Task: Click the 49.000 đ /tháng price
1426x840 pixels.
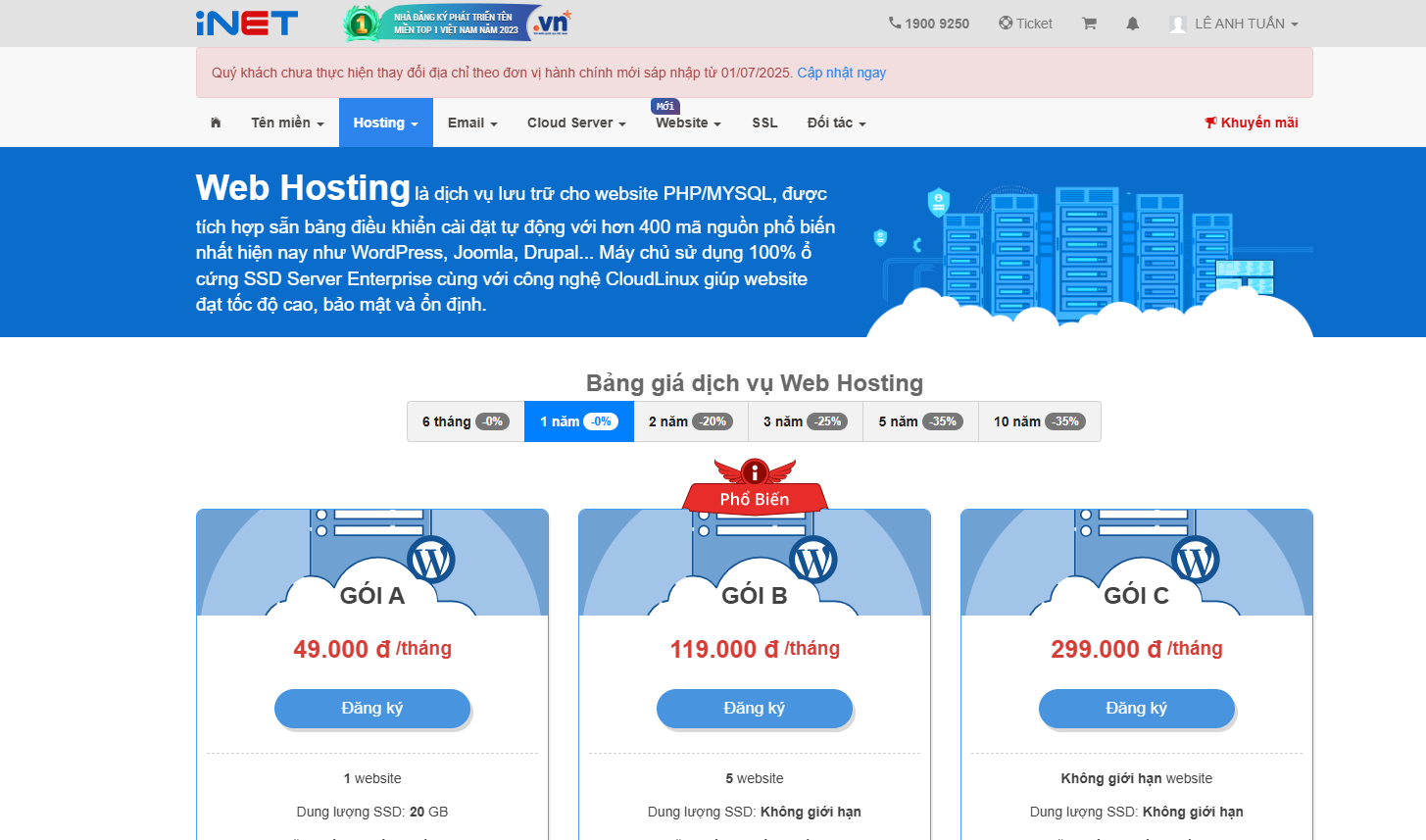Action: tap(372, 649)
